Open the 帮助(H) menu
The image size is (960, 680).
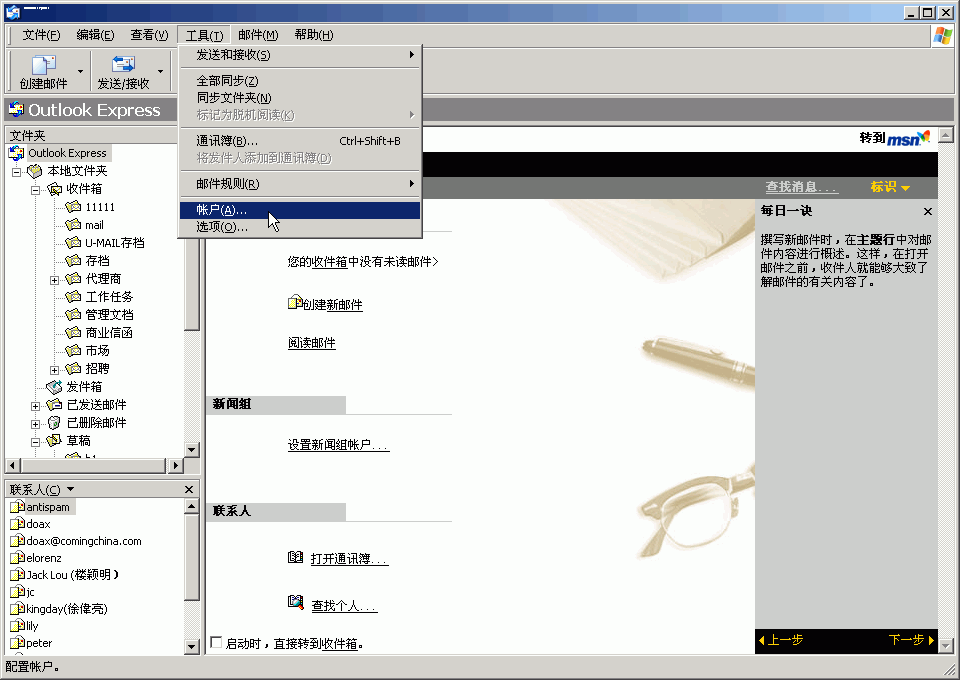(313, 35)
